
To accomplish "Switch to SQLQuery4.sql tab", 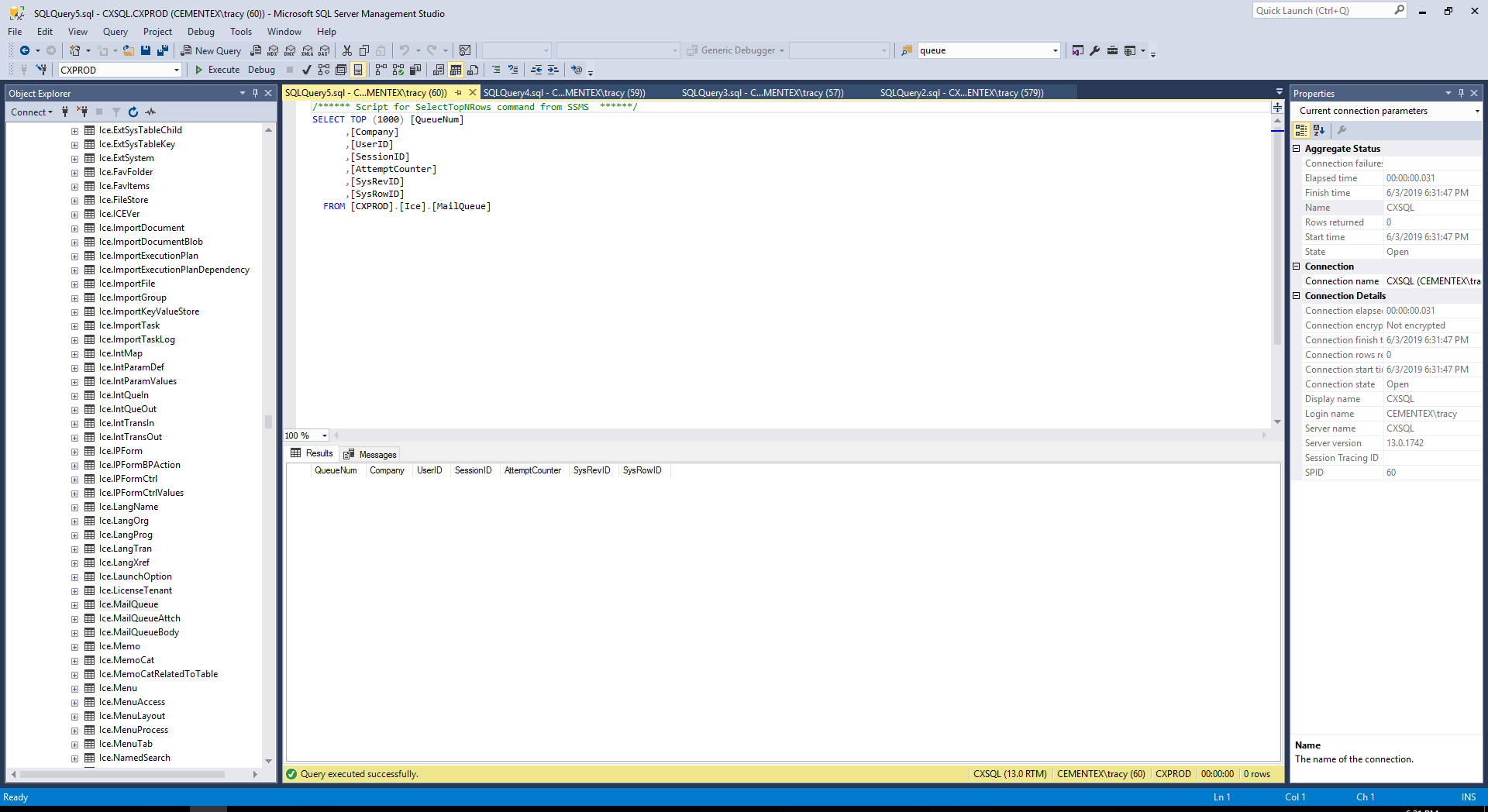I will tap(564, 93).
